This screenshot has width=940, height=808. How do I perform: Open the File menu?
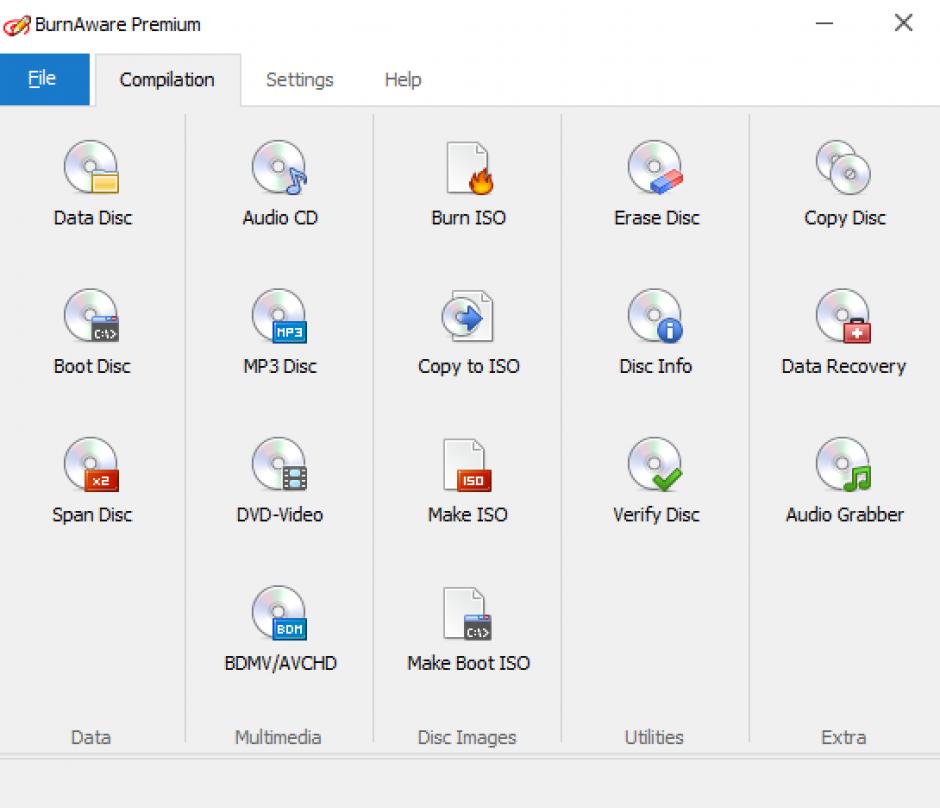click(44, 79)
